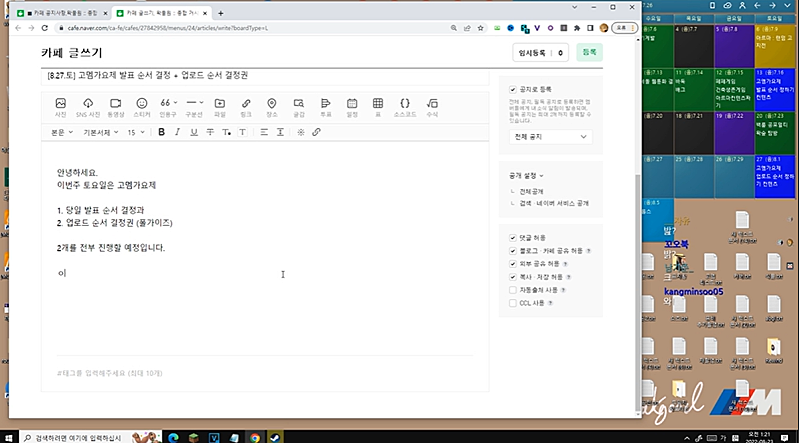Toggle 블로그·카페 공유 허용 checkbox
Viewport: 800px width, 443px height.
point(513,251)
